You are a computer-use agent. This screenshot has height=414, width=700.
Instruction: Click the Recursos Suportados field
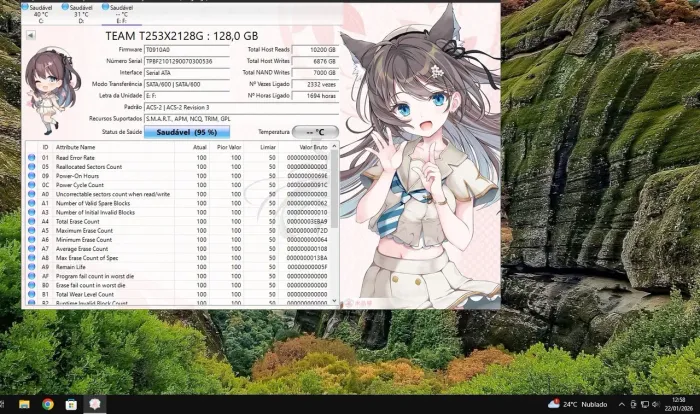[241, 119]
